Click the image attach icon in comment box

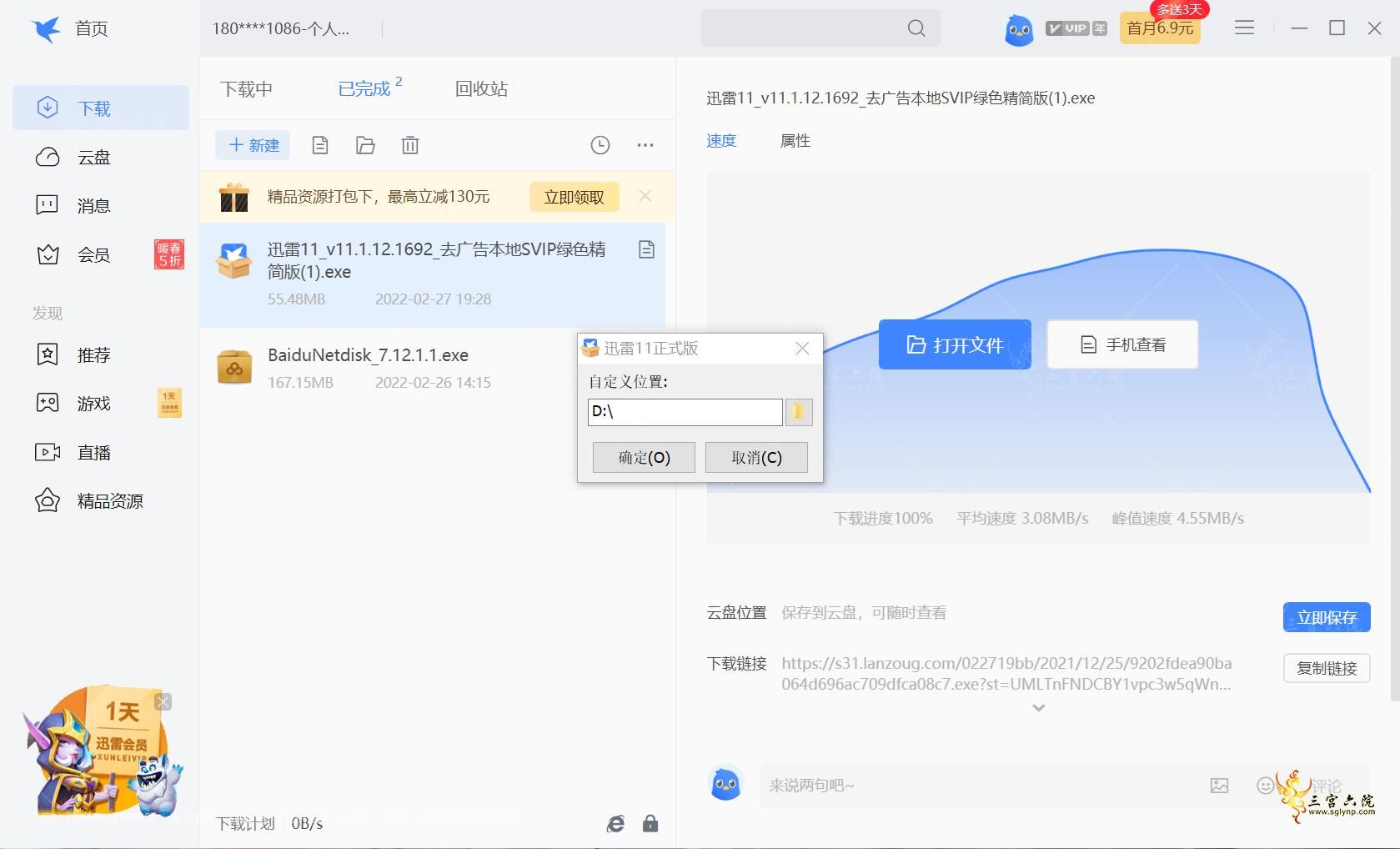1219,786
